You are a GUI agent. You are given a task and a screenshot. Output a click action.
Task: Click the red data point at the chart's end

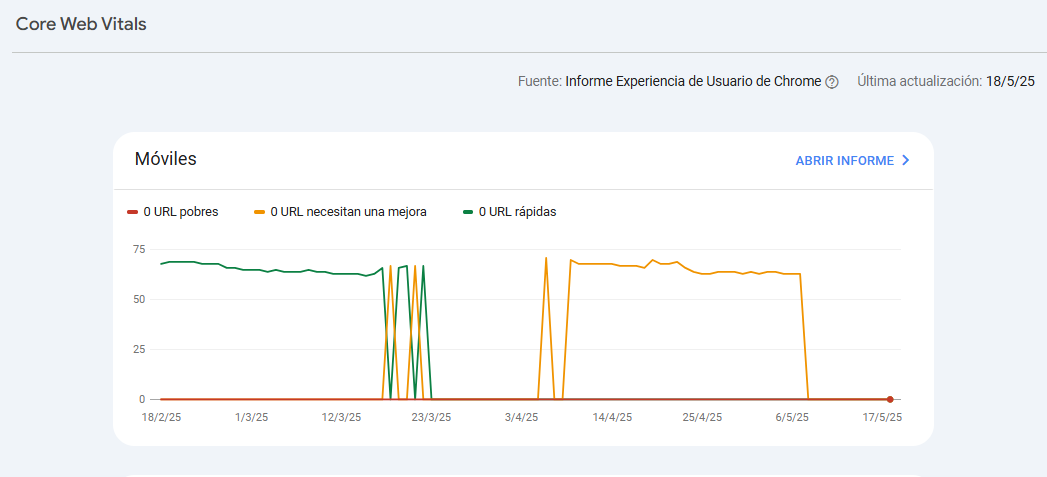[x=890, y=399]
